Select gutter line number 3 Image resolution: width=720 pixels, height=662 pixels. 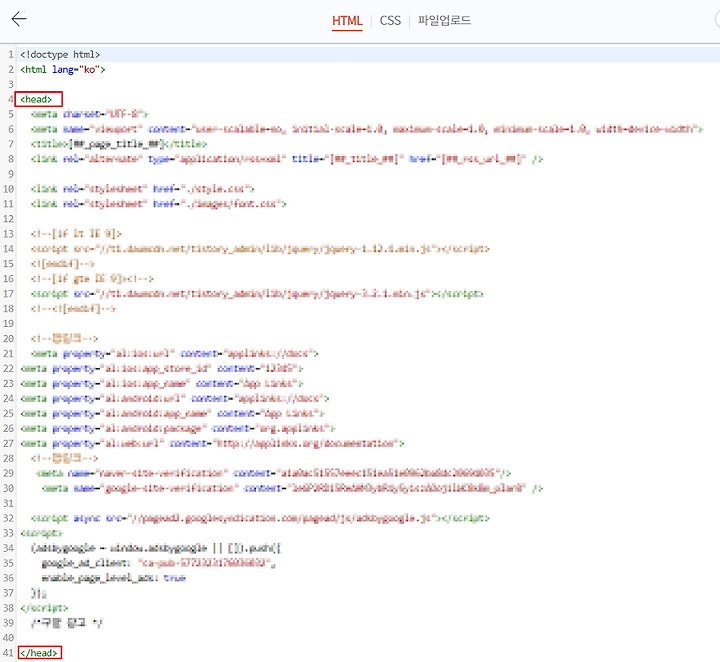pos(10,84)
